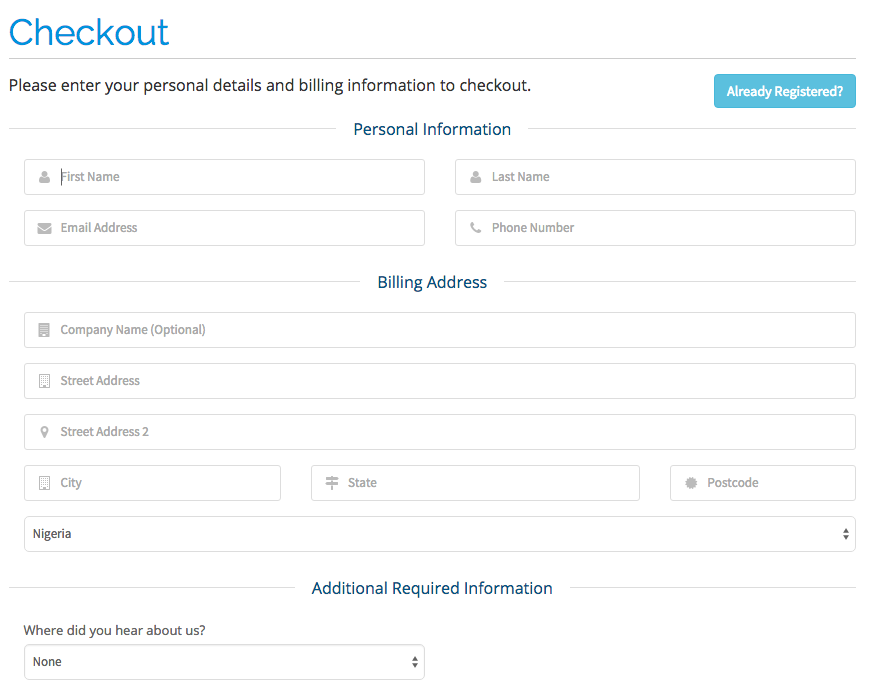Focus the Phone Number field
This screenshot has width=894, height=696.
pyautogui.click(x=670, y=228)
